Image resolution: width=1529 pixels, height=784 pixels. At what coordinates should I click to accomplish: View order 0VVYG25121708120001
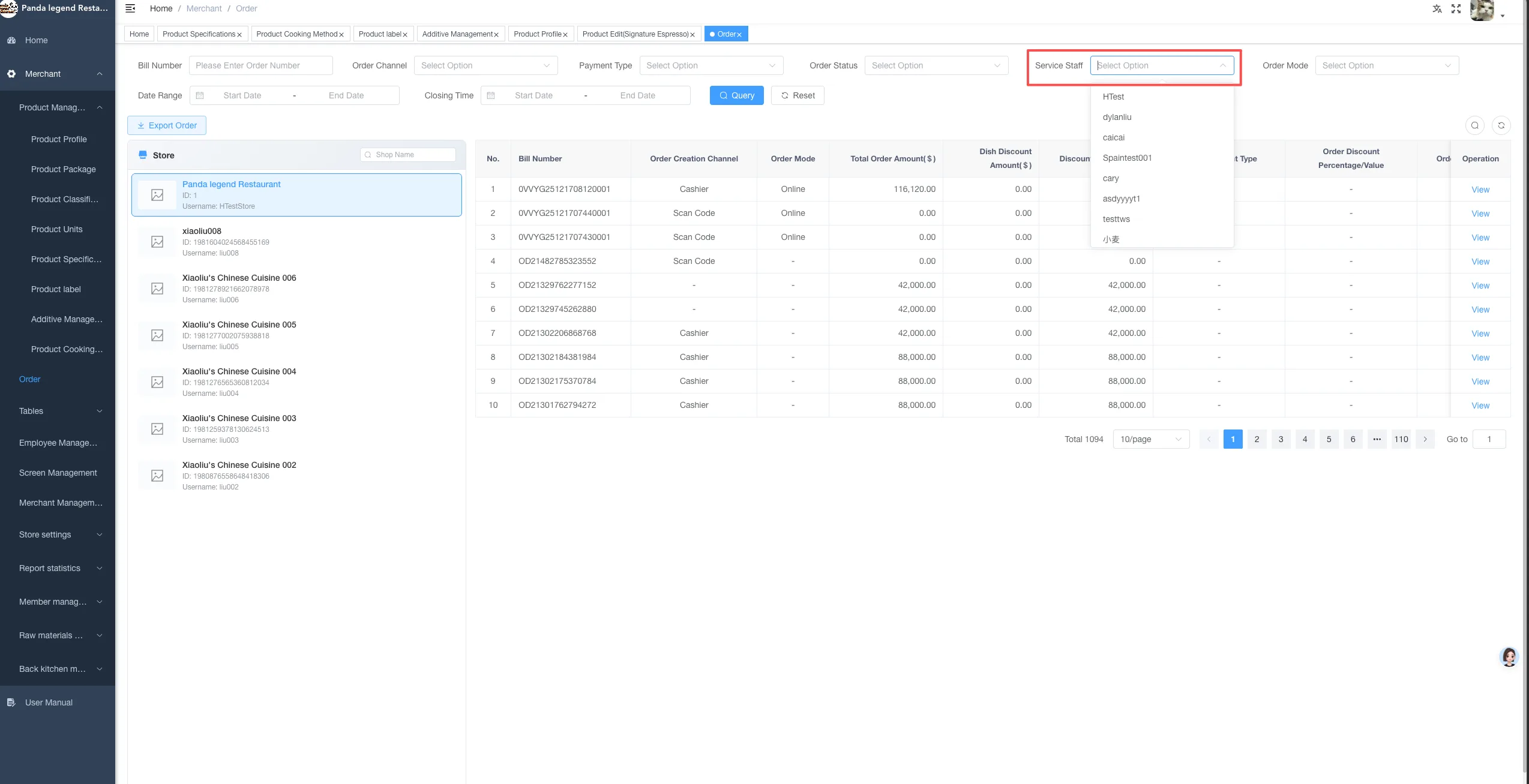click(x=1480, y=190)
